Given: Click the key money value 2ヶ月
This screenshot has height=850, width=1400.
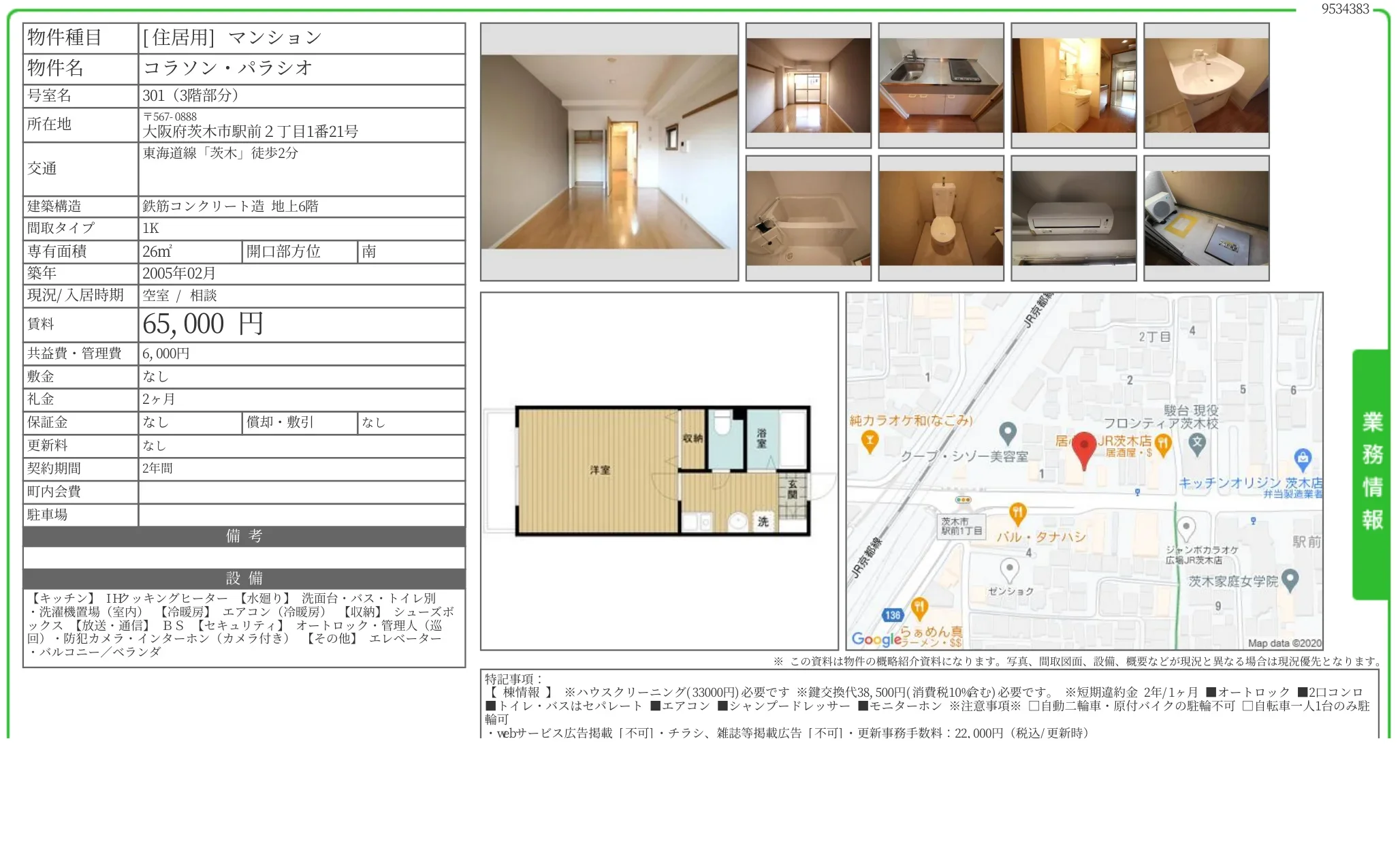Looking at the screenshot, I should click(x=159, y=399).
